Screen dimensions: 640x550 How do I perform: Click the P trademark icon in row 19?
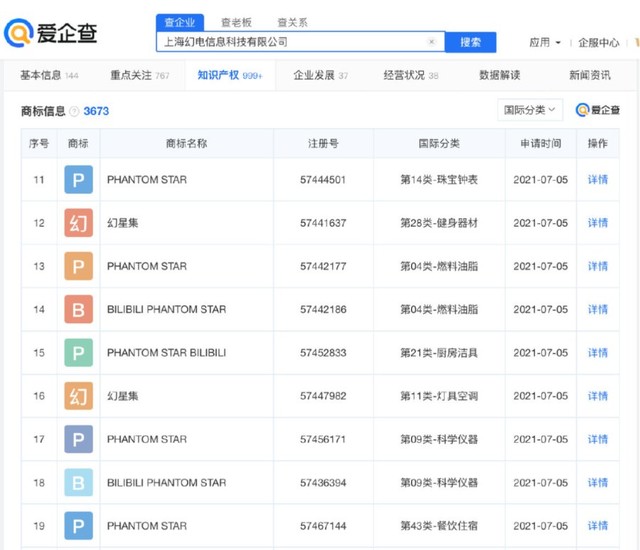coord(78,526)
